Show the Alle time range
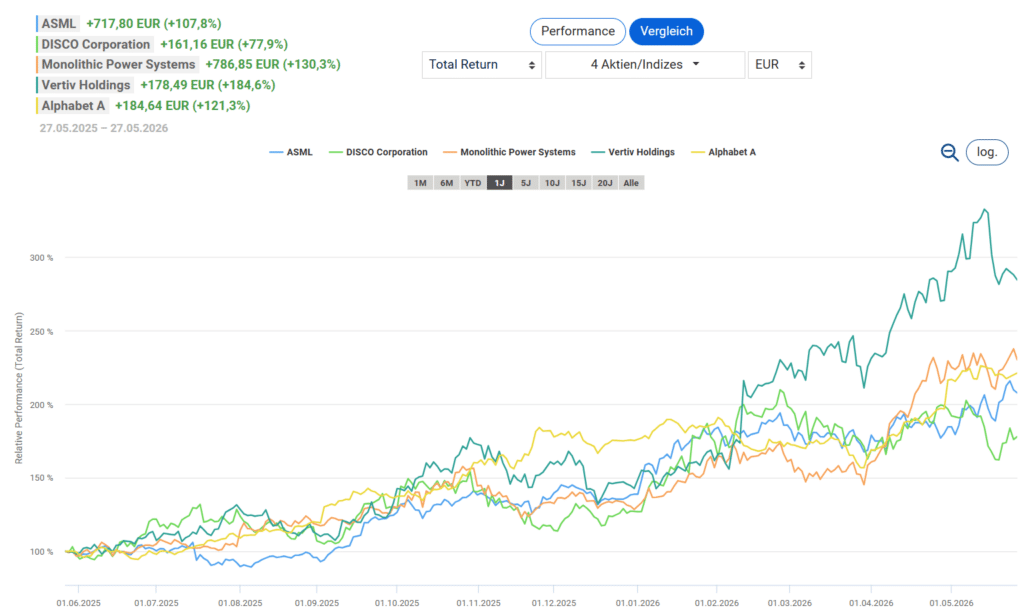1024x612 pixels. 631,183
